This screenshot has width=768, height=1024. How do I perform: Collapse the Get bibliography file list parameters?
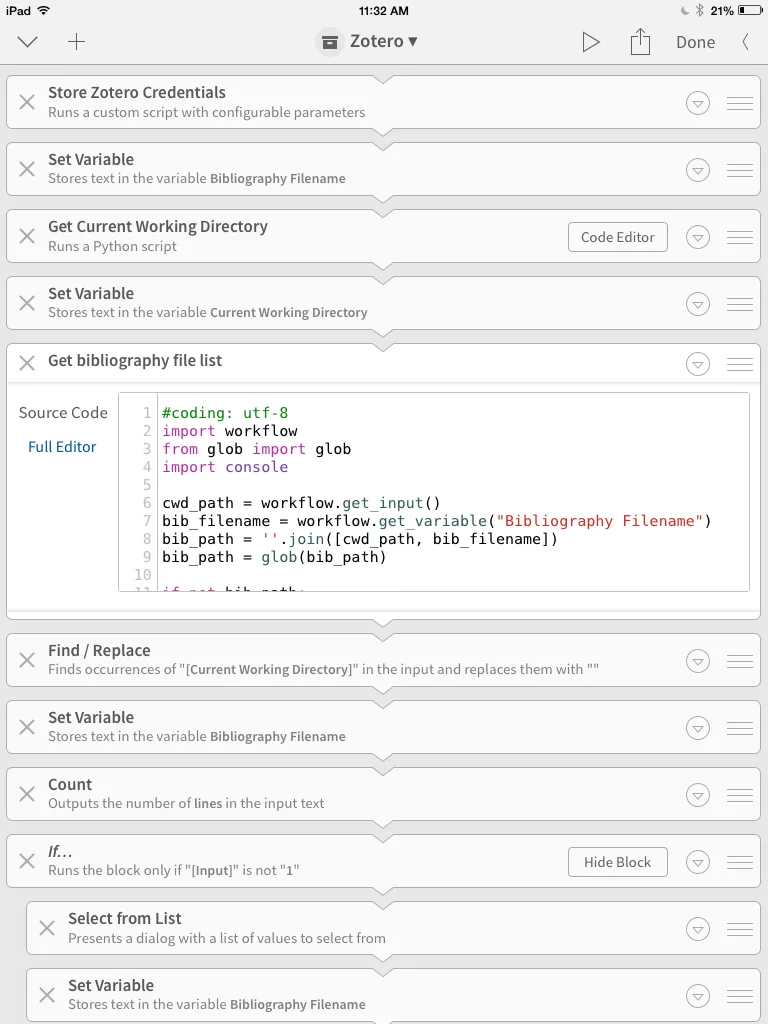point(697,364)
